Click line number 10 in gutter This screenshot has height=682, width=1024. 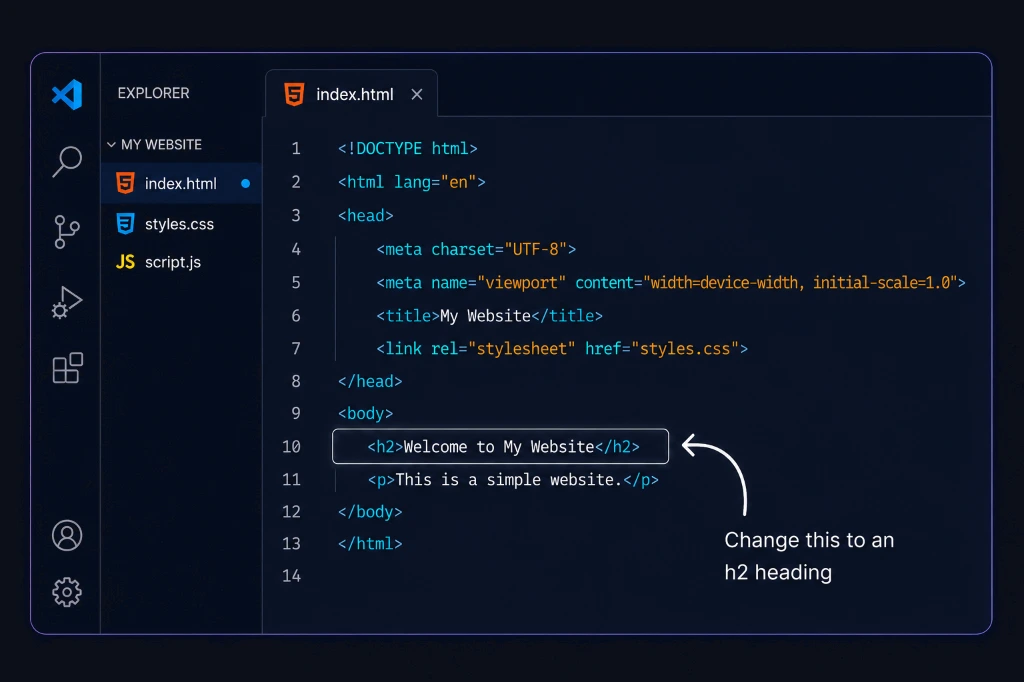[x=291, y=447]
